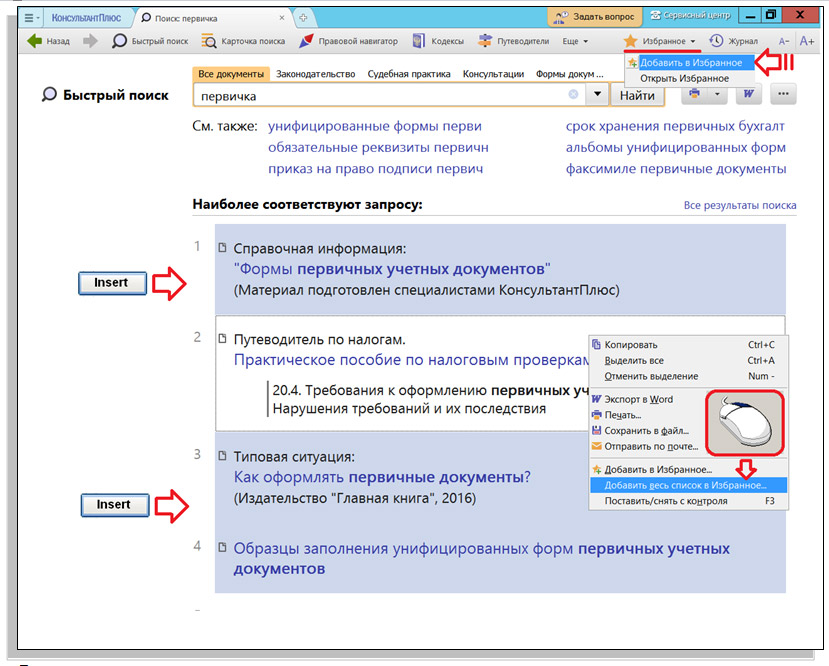Open Путеводители guides in toolbar
Screen dimensions: 829x666
coord(514,41)
